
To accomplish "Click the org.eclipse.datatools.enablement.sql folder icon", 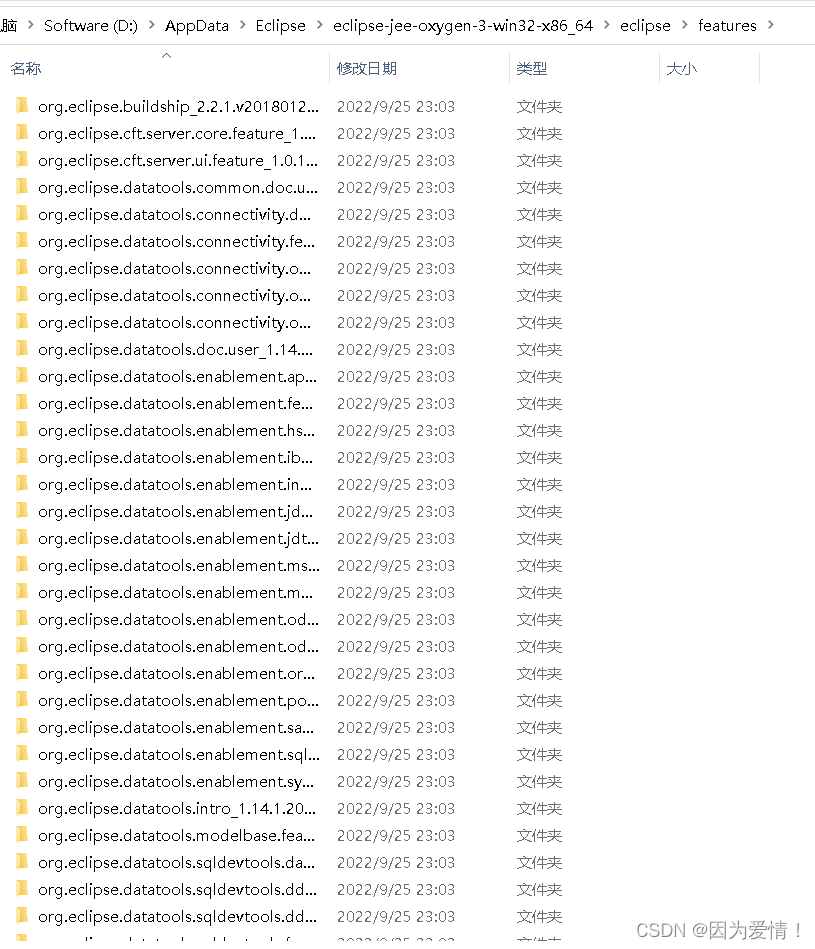I will pos(22,754).
